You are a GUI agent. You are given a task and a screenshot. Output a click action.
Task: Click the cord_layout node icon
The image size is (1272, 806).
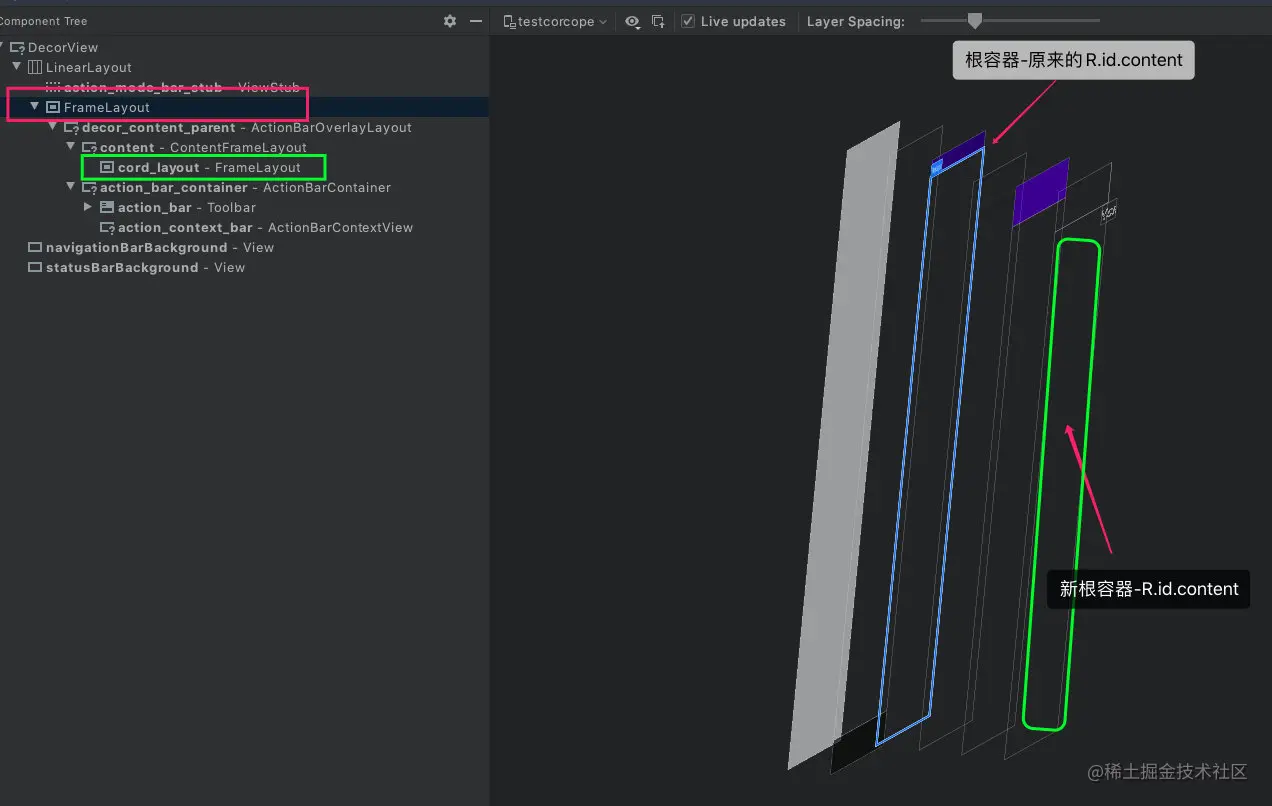(107, 167)
